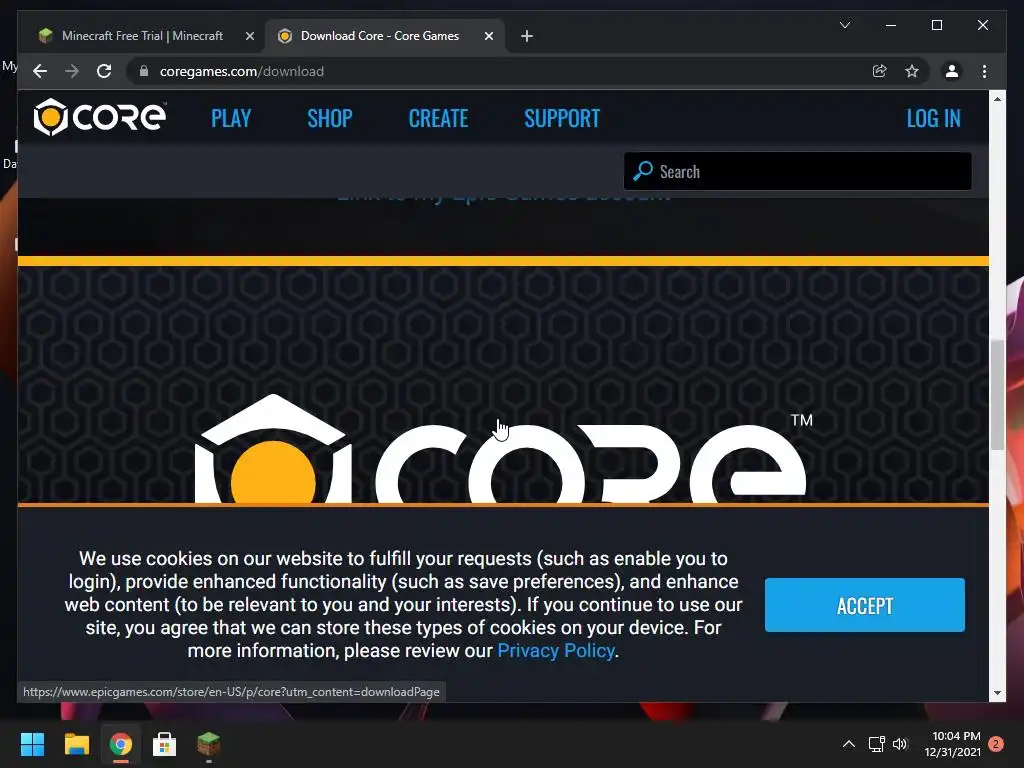Open the SUPPORT menu item
Viewport: 1024px width, 768px height.
point(562,118)
